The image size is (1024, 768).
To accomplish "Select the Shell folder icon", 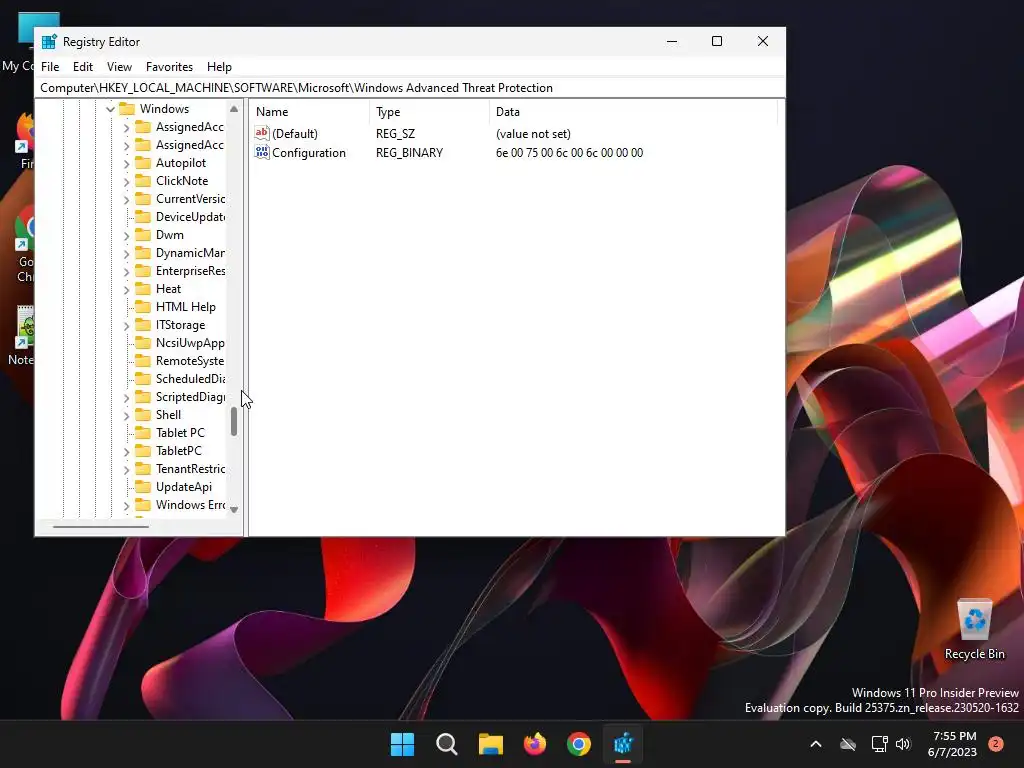I will (142, 415).
